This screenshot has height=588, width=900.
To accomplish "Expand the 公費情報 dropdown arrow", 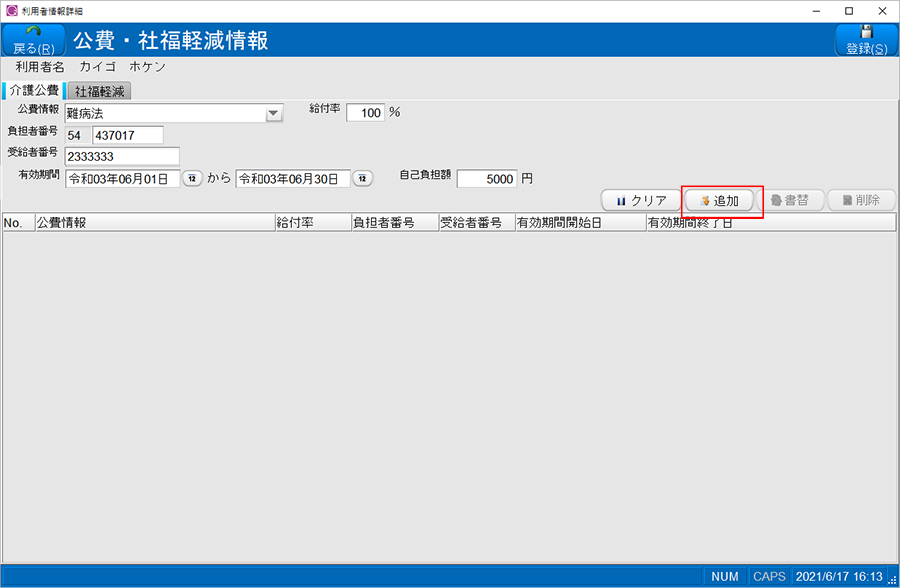I will (274, 114).
